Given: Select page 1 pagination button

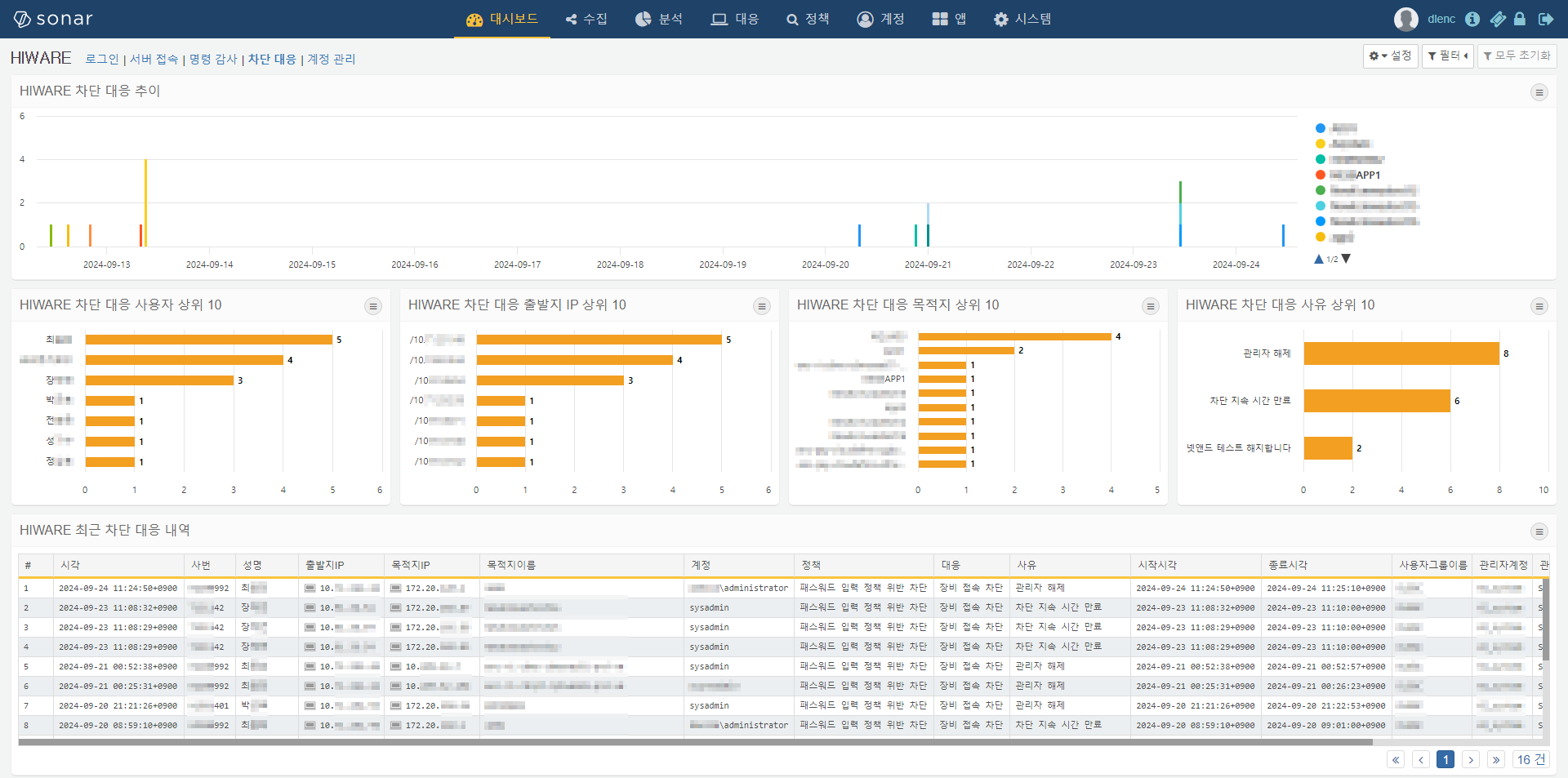Looking at the screenshot, I should [1445, 759].
